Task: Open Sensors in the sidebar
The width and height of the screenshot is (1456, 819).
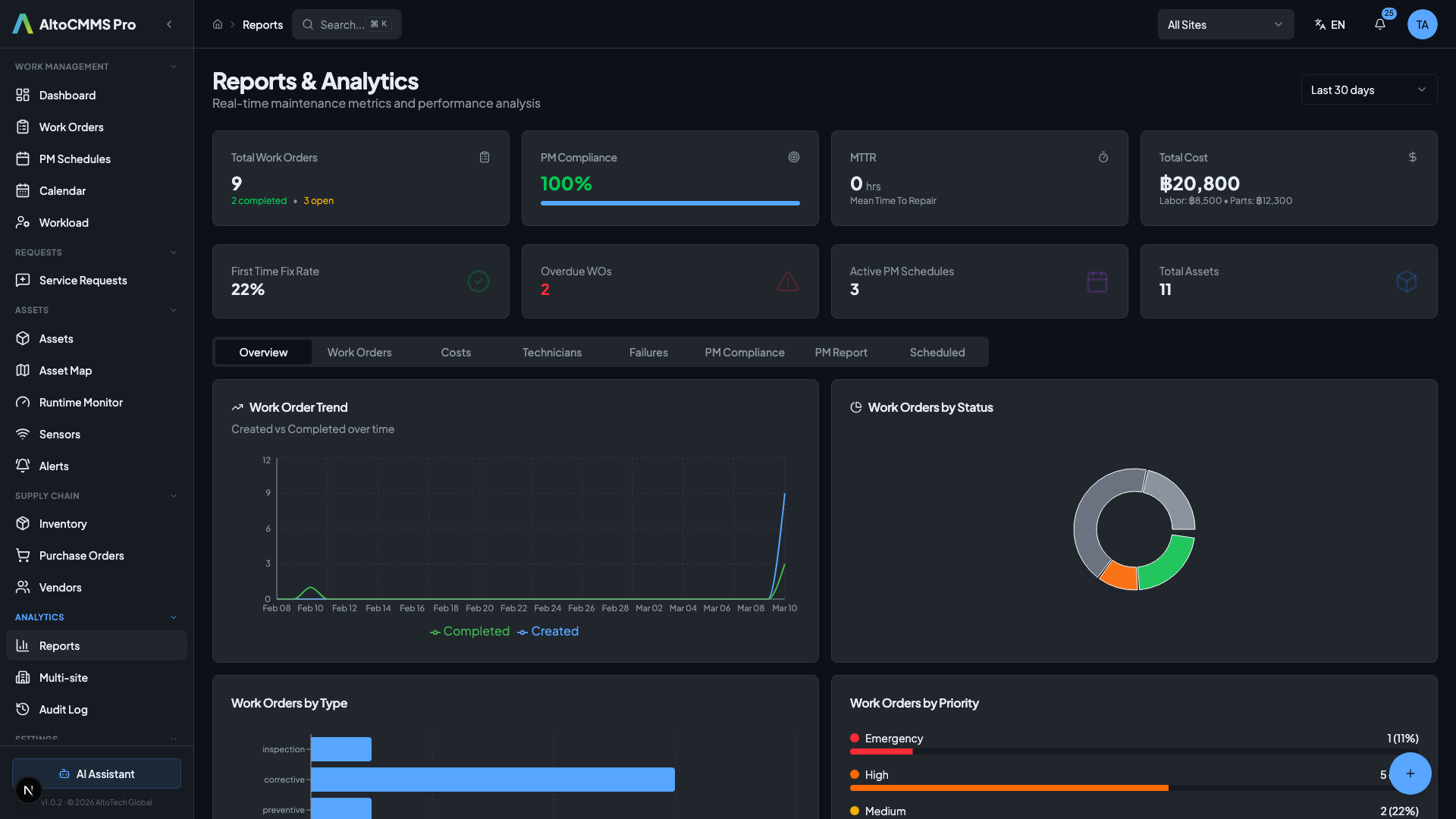Action: pyautogui.click(x=59, y=434)
